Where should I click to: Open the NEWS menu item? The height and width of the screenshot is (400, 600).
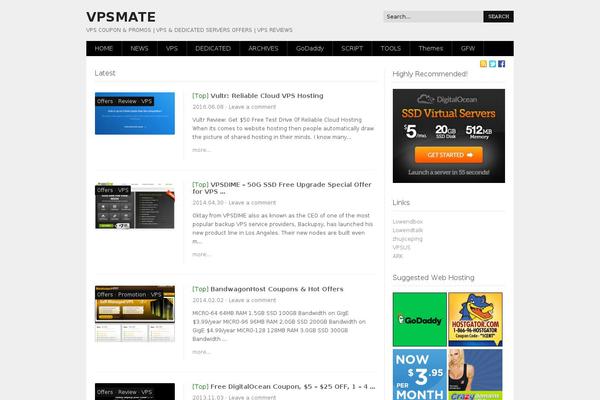coord(139,49)
